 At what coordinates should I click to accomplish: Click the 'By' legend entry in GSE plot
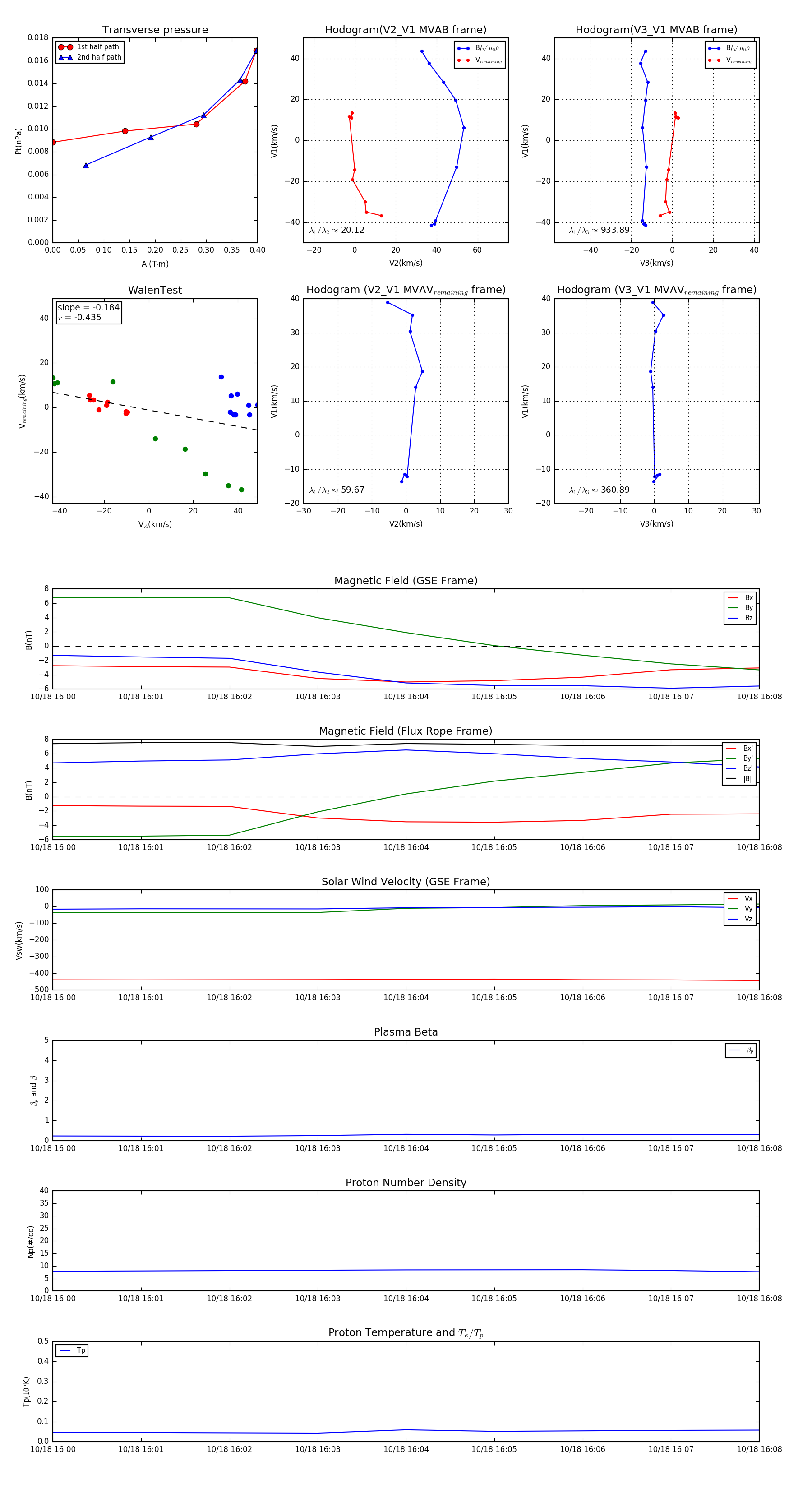coord(740,607)
